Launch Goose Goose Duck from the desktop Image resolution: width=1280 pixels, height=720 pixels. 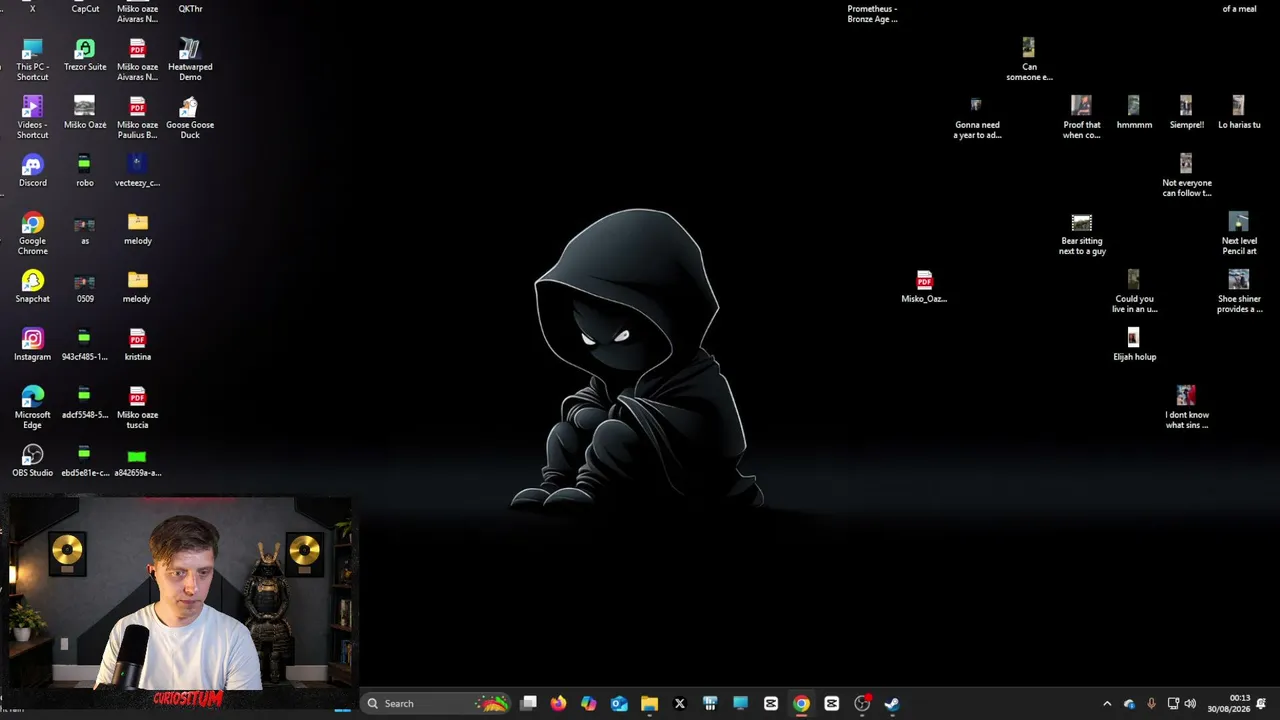click(190, 118)
